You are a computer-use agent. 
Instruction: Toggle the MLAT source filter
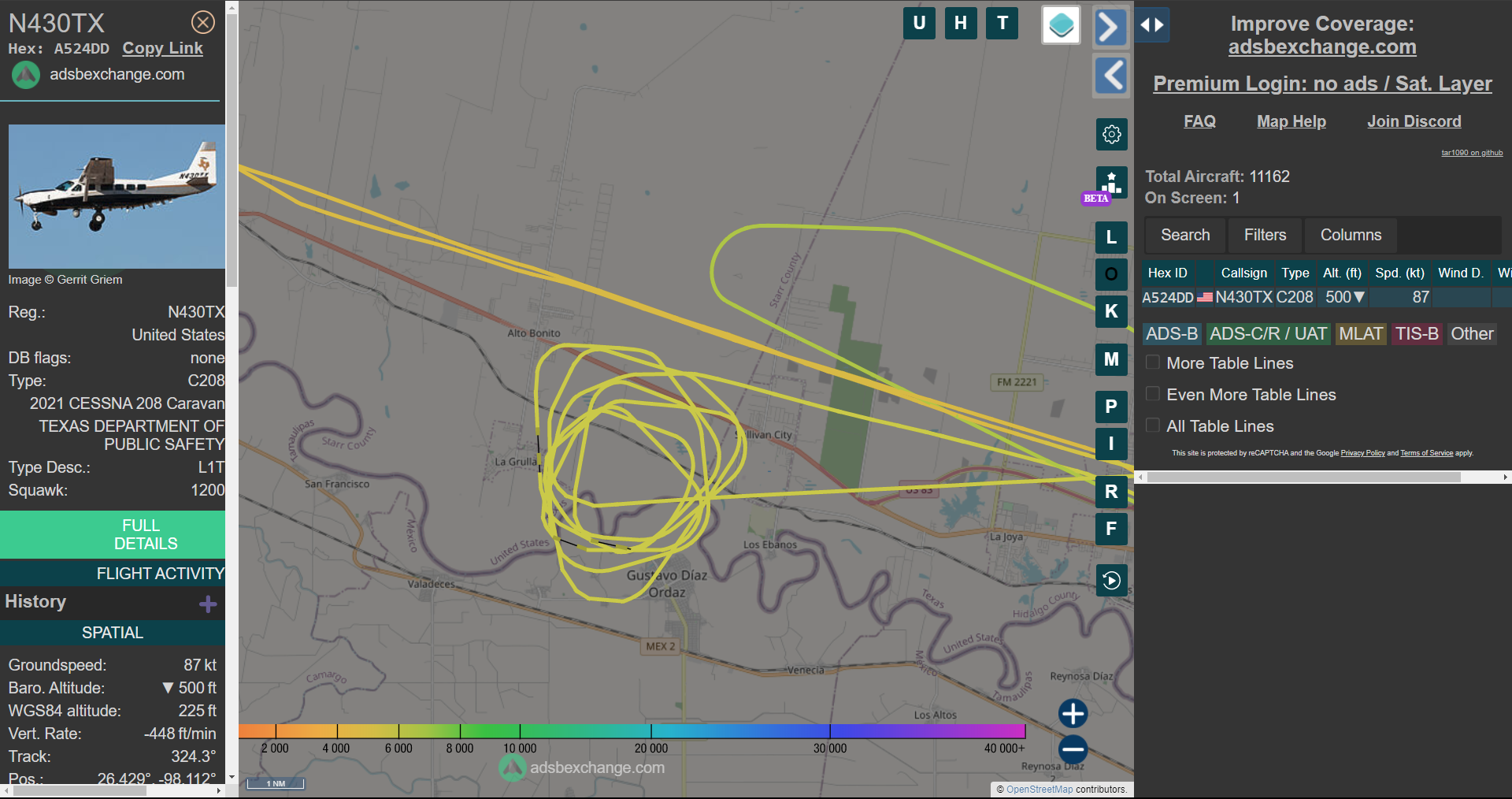pos(1361,334)
